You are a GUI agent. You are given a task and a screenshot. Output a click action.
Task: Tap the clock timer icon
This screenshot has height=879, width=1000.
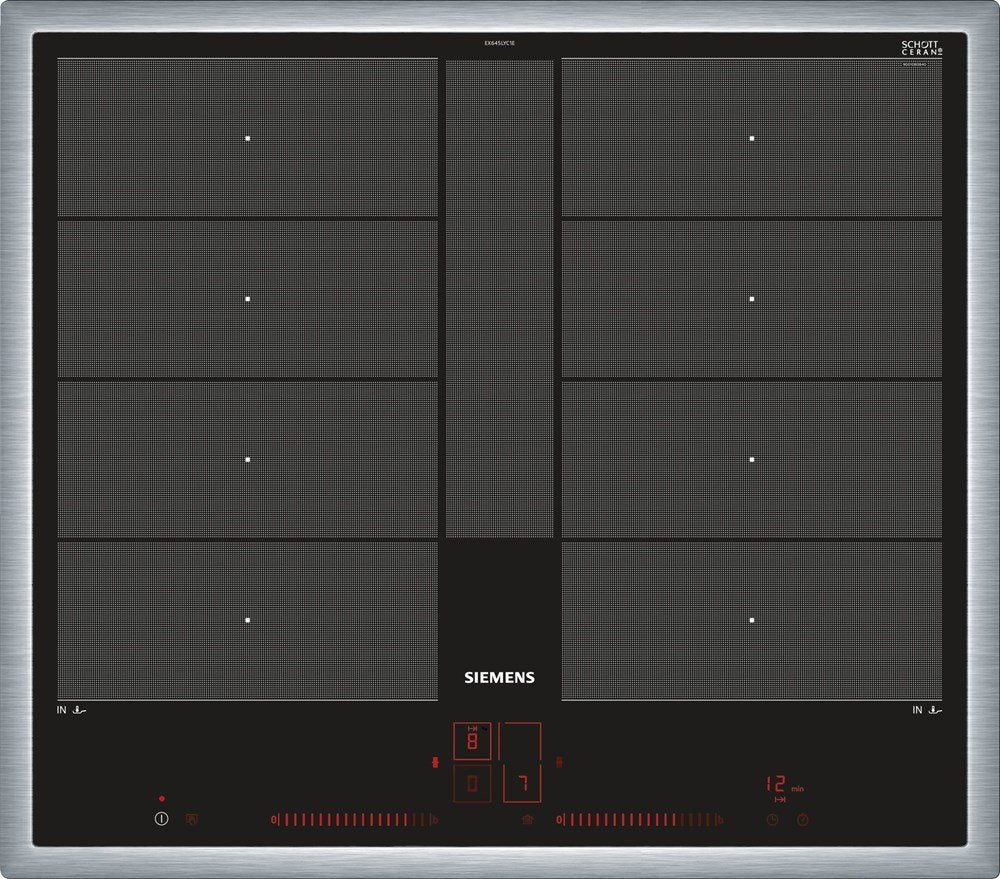[x=772, y=820]
